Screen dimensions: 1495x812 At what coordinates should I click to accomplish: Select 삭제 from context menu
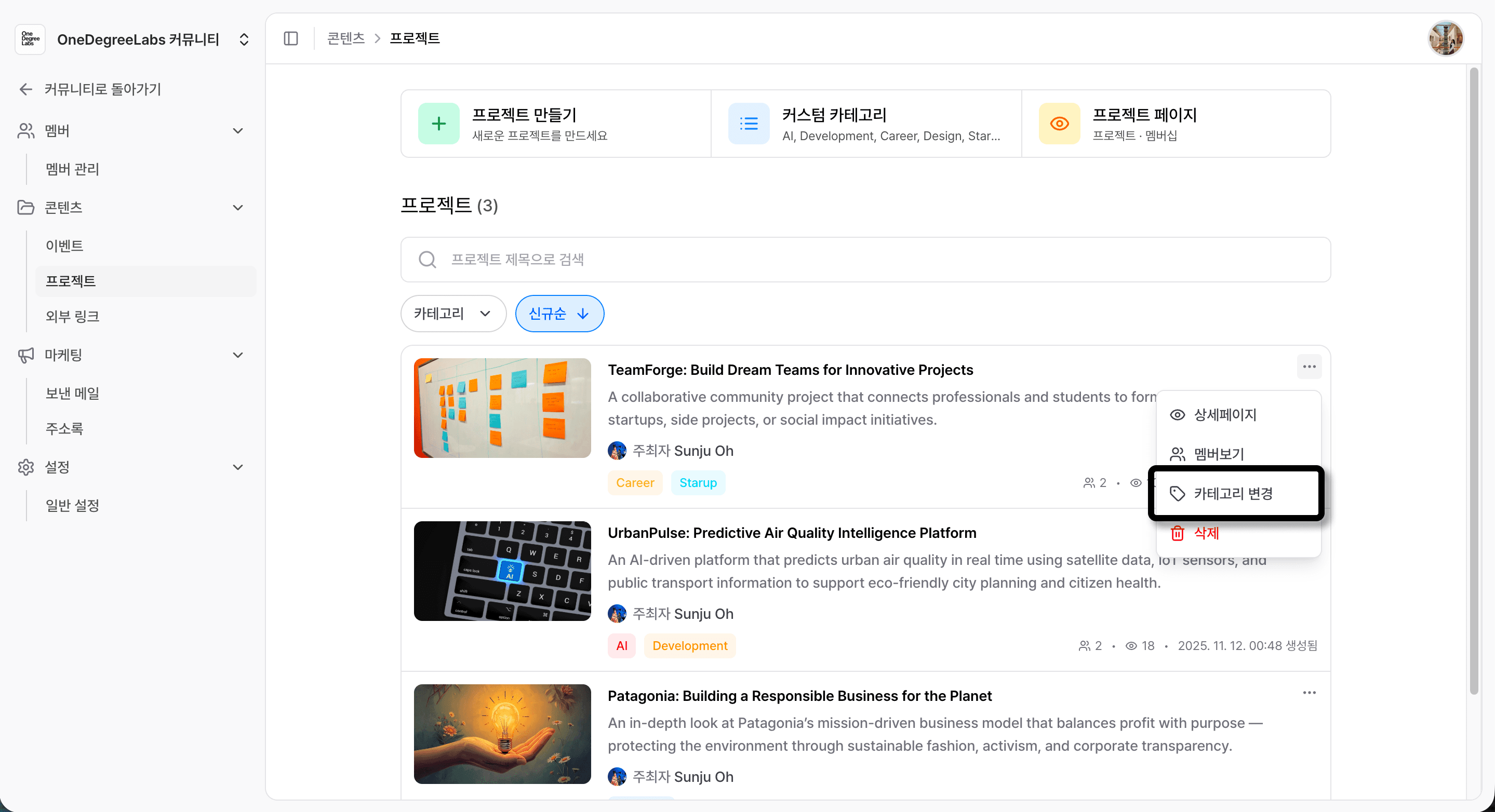click(x=1238, y=533)
